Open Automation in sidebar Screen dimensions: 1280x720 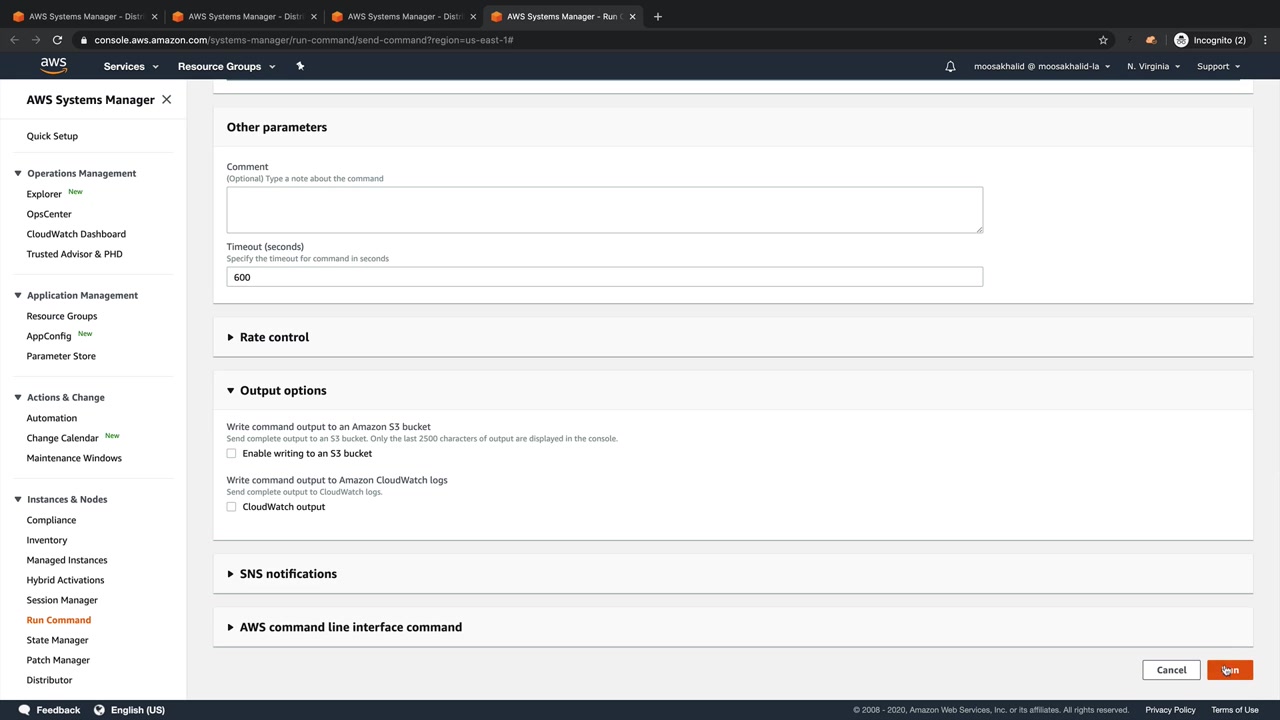coord(52,418)
